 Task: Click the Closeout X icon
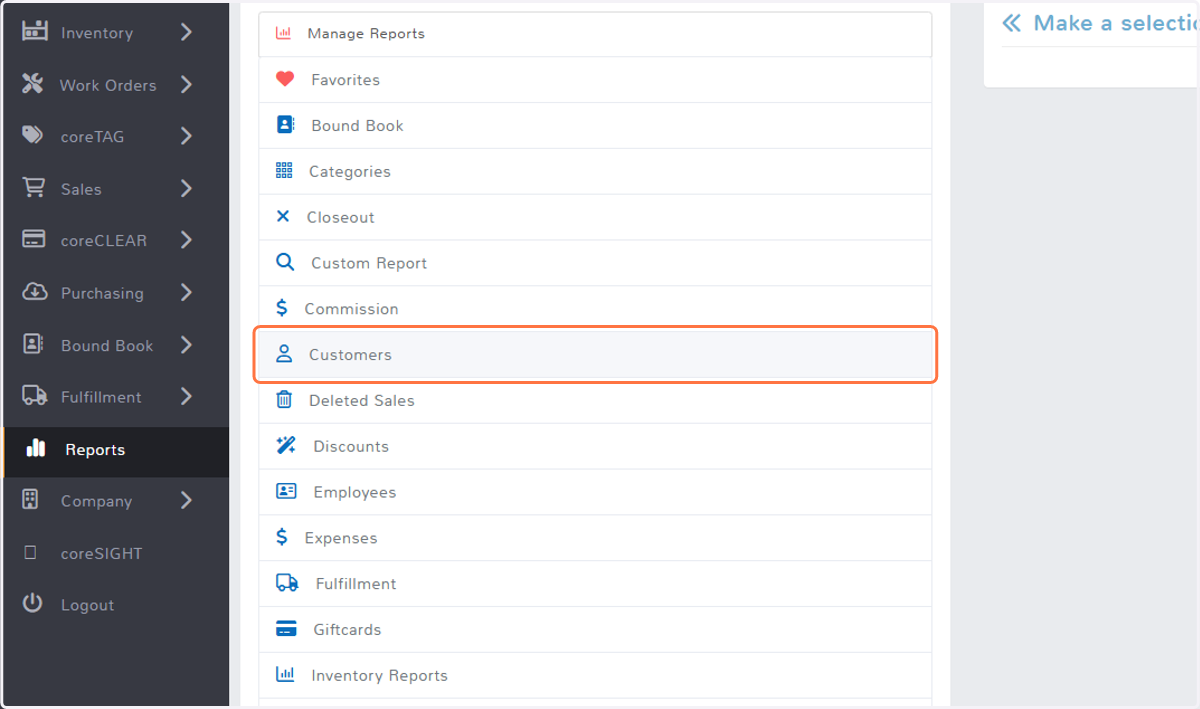[283, 217]
